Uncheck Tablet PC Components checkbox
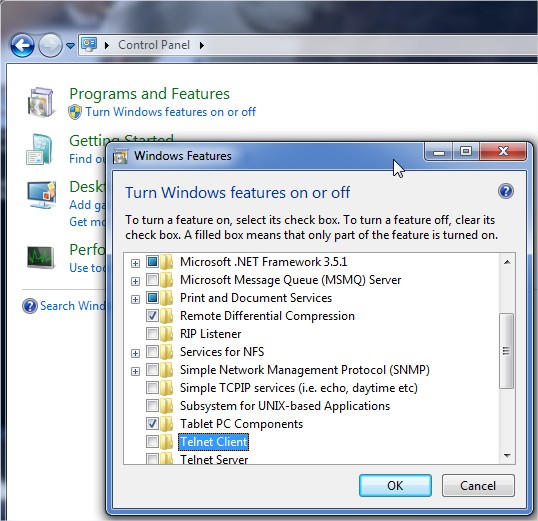This screenshot has height=521, width=538. pos(152,424)
